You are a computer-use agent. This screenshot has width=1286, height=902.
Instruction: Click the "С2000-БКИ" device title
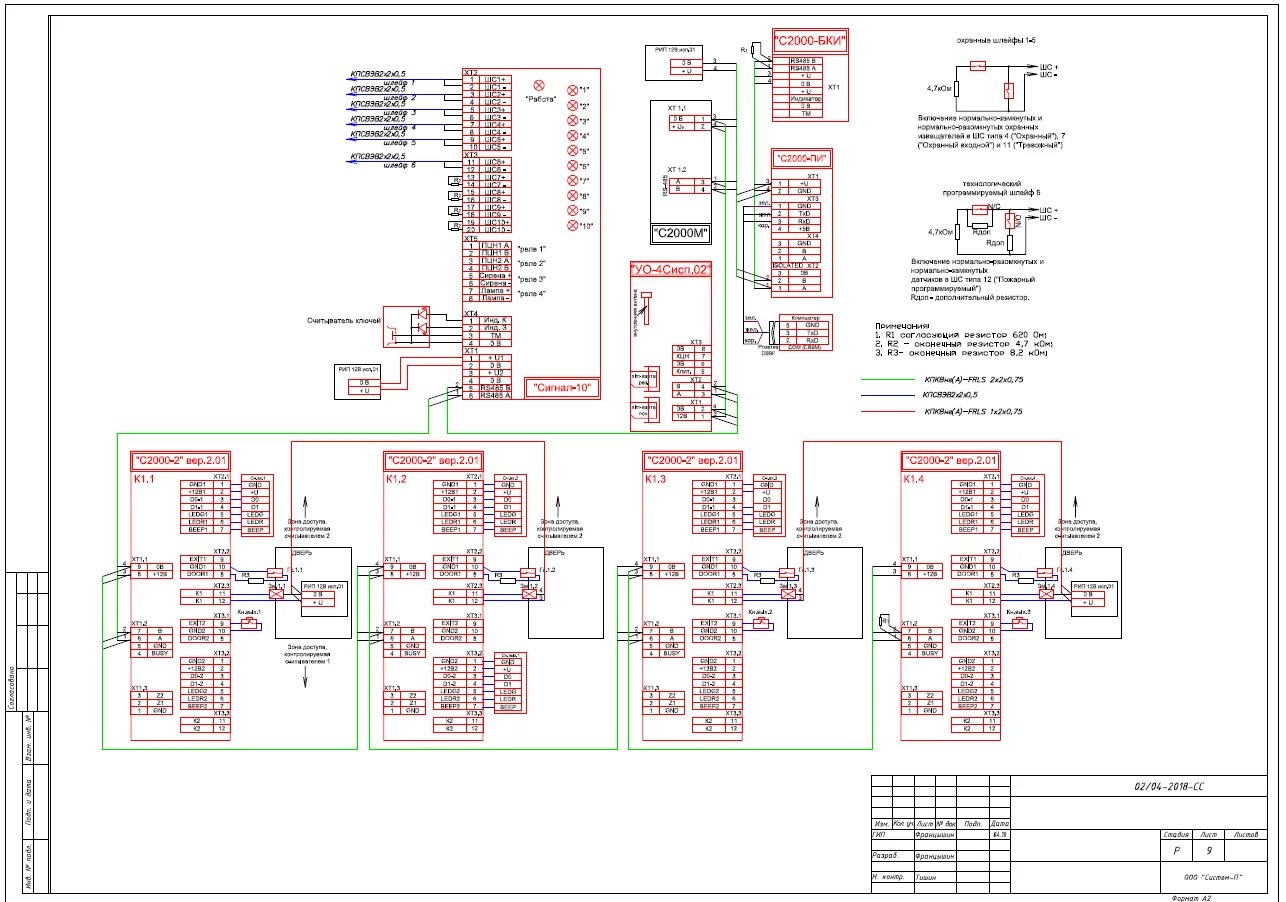tap(810, 41)
